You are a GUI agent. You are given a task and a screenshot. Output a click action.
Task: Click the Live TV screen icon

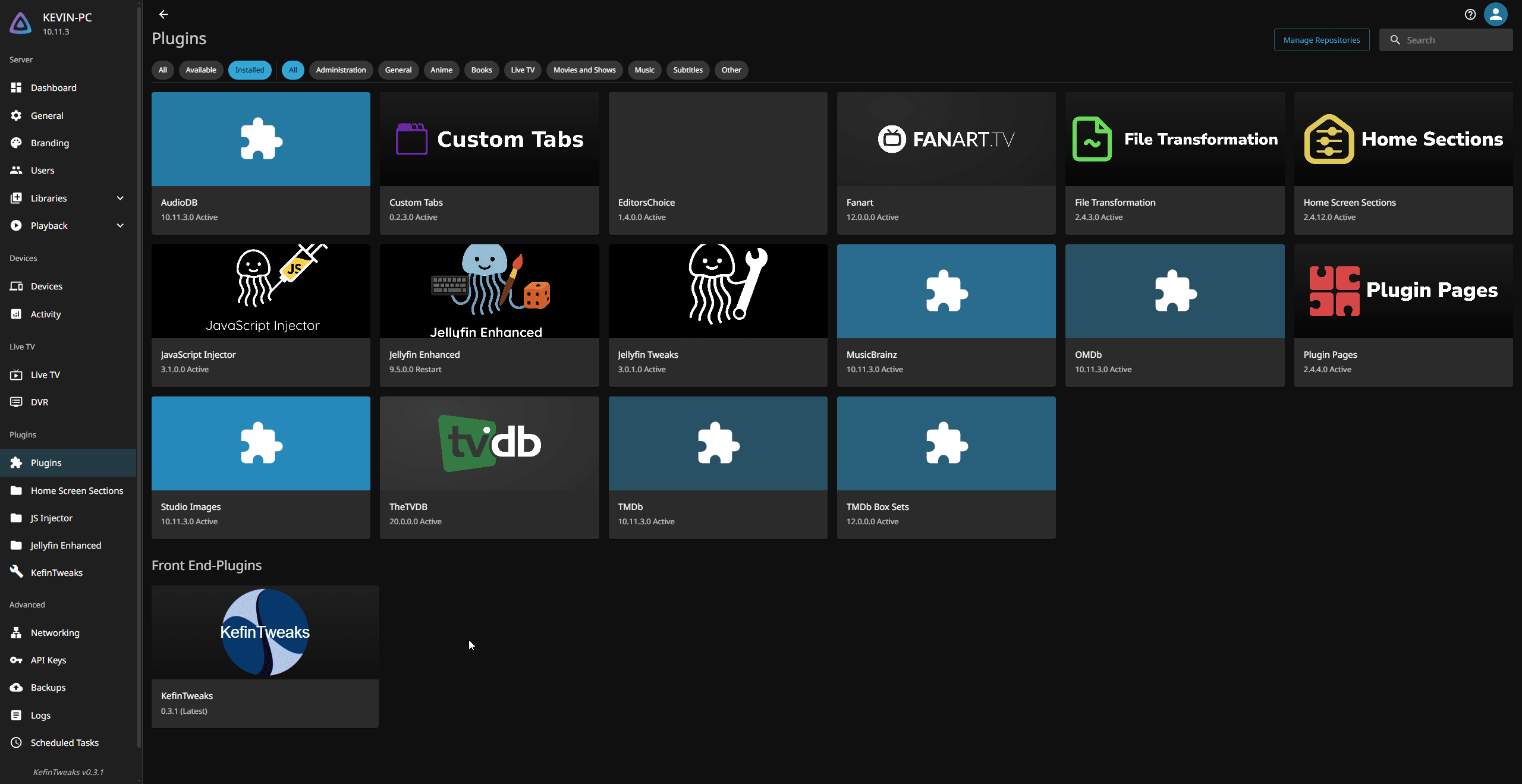16,374
